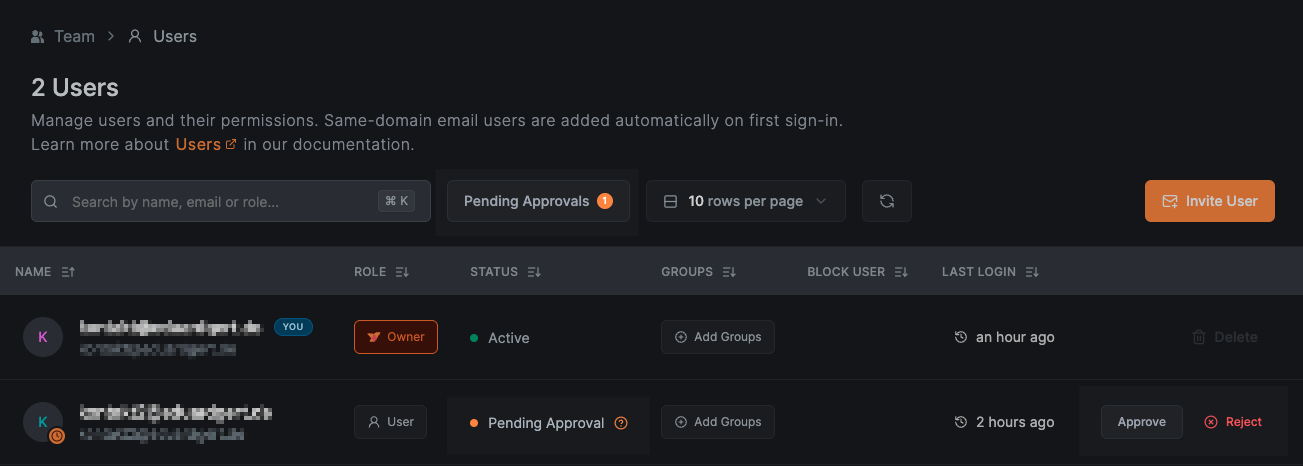Click the Invite User button
This screenshot has width=1303, height=466.
point(1209,201)
